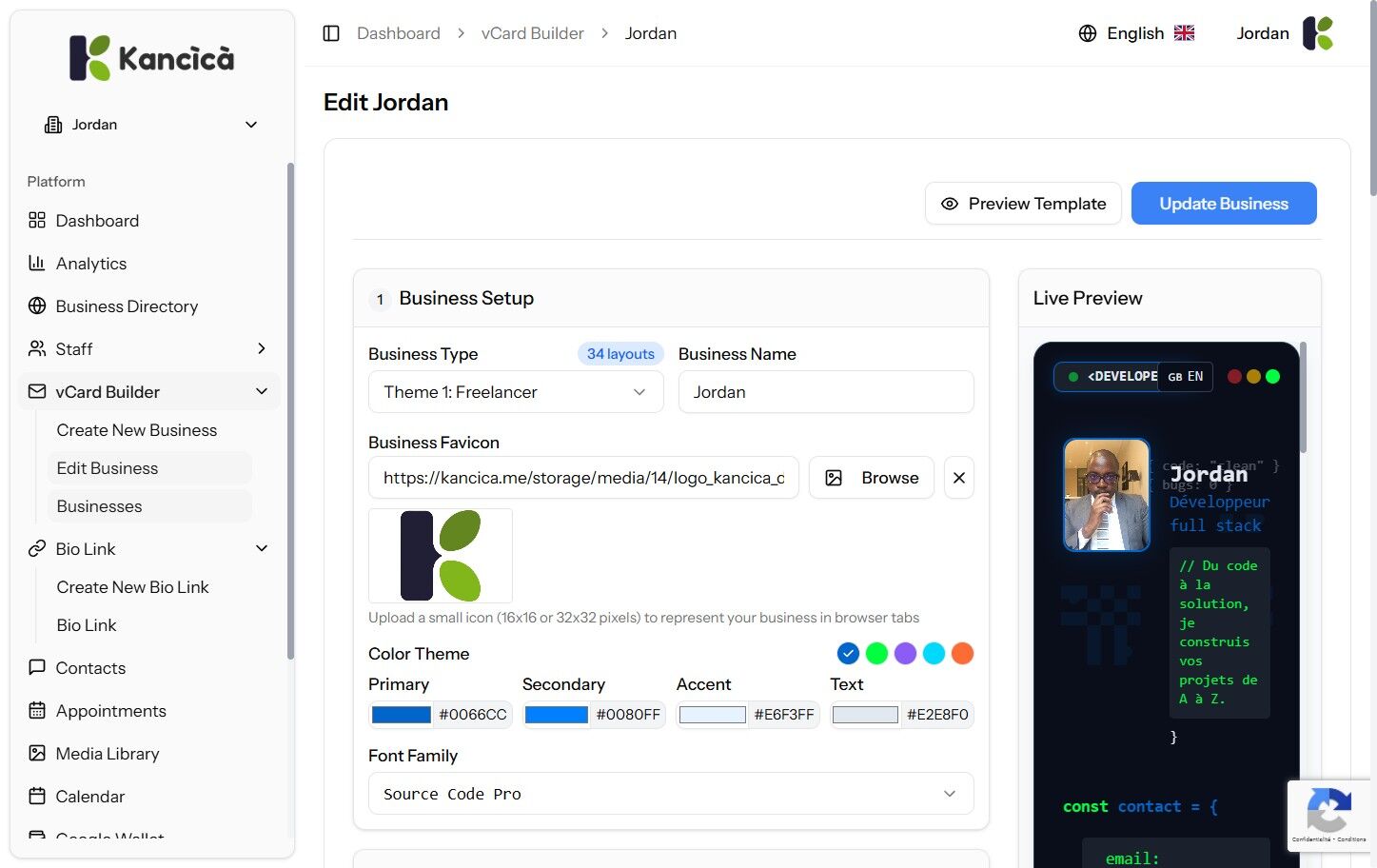
Task: Click the UK flag icon
Action: pos(1184,33)
